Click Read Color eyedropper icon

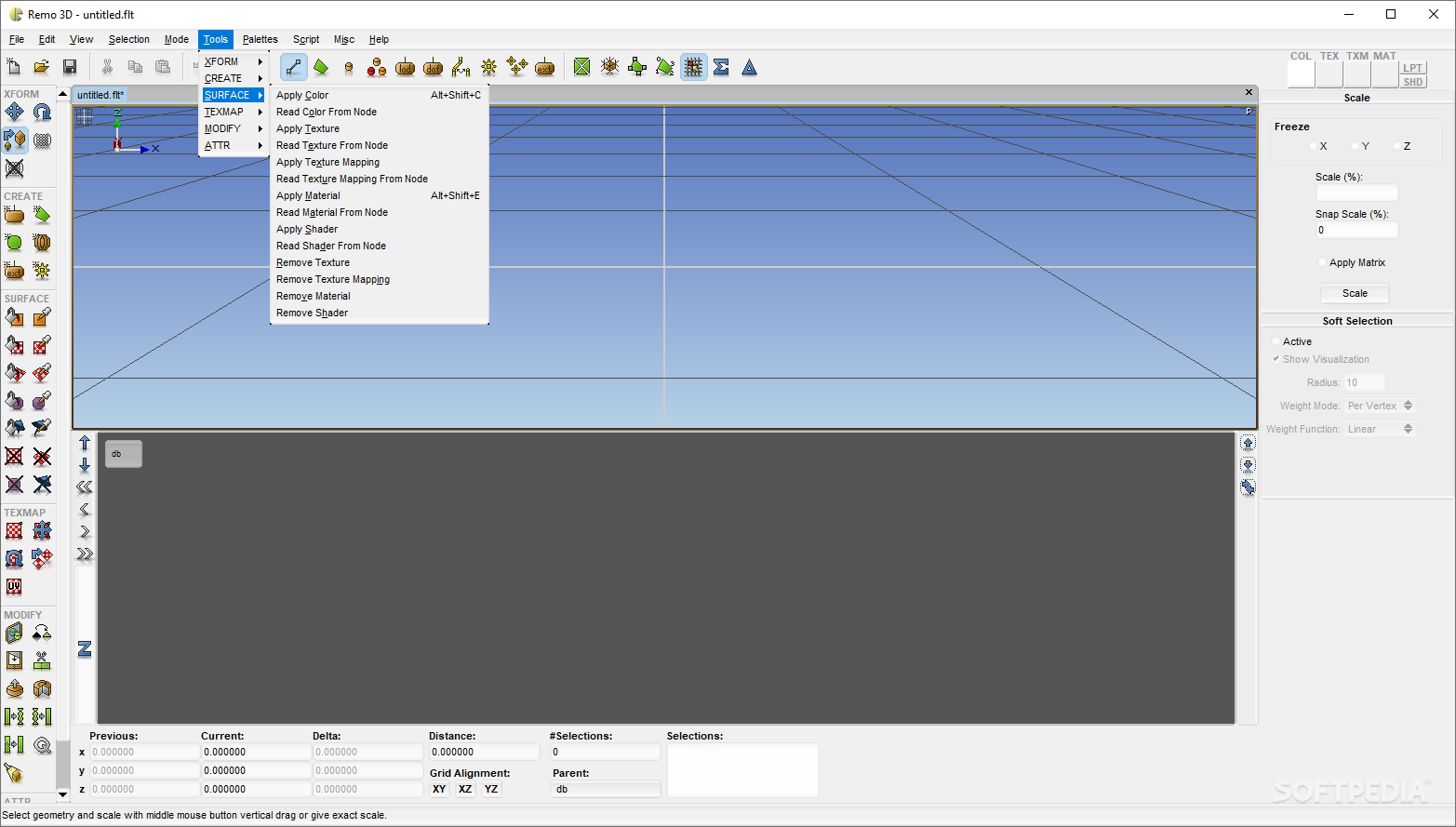(x=42, y=317)
